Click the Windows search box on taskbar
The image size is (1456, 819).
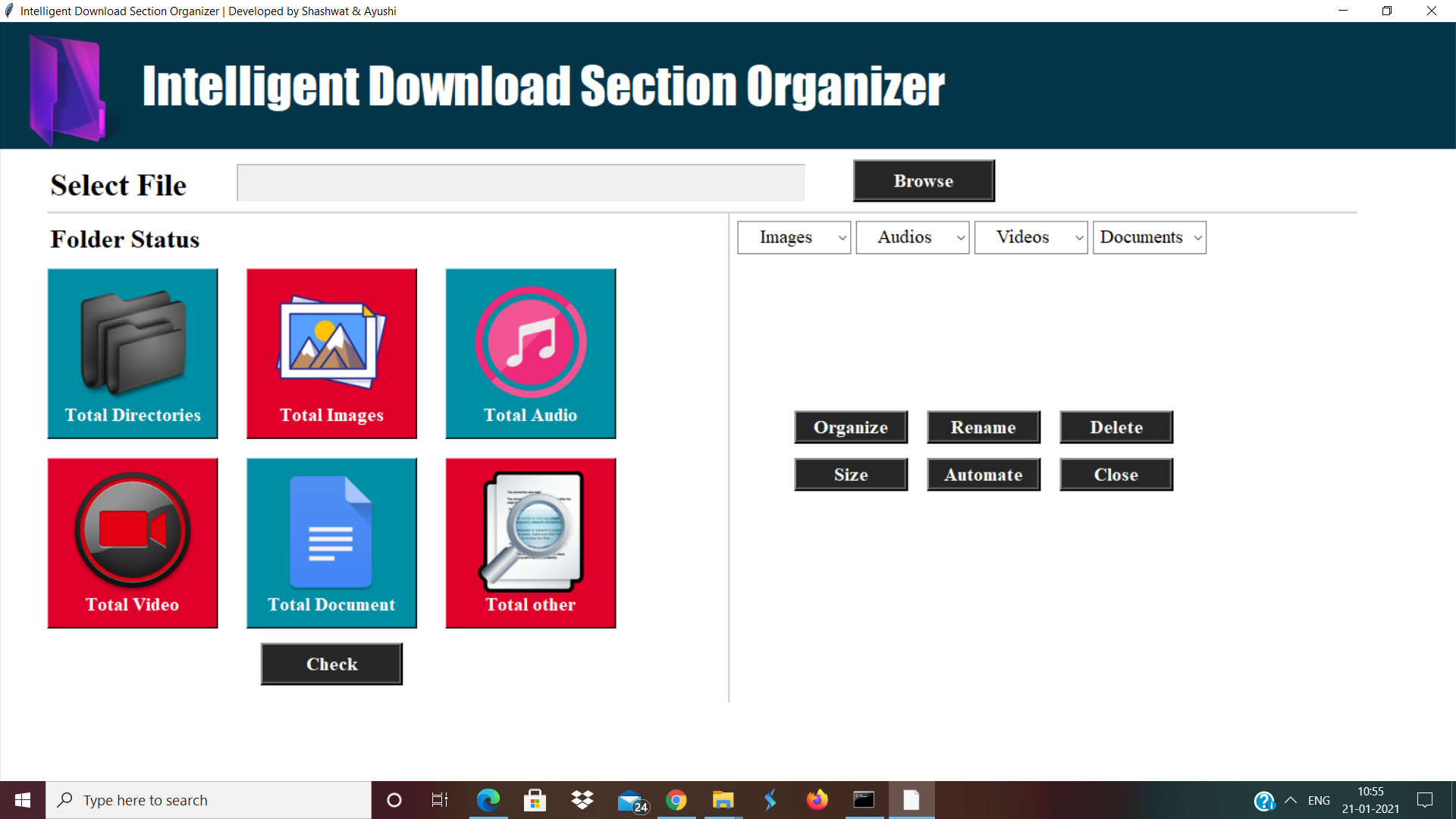coord(209,799)
